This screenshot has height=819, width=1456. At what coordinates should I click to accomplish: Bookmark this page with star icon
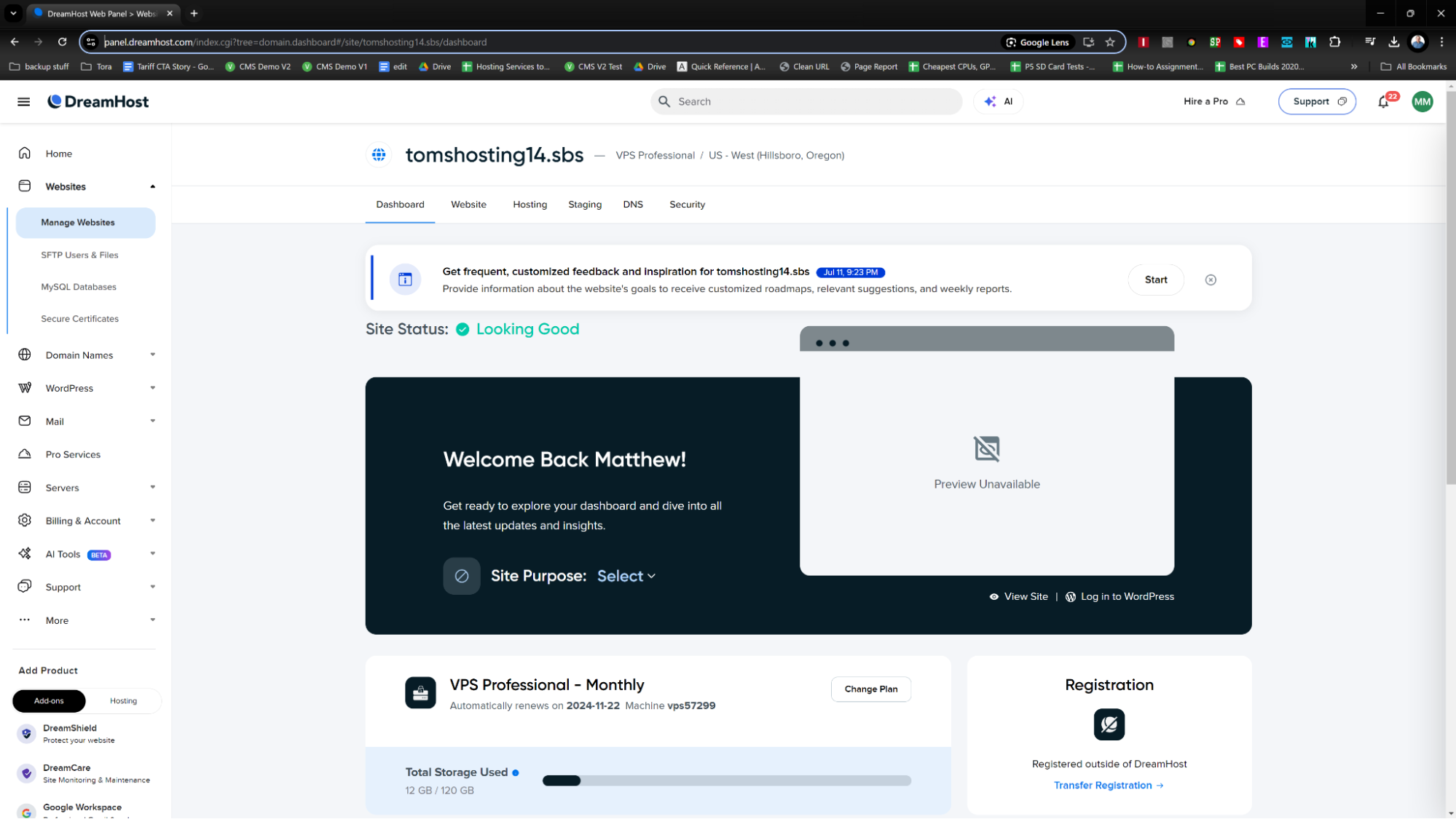click(1110, 42)
